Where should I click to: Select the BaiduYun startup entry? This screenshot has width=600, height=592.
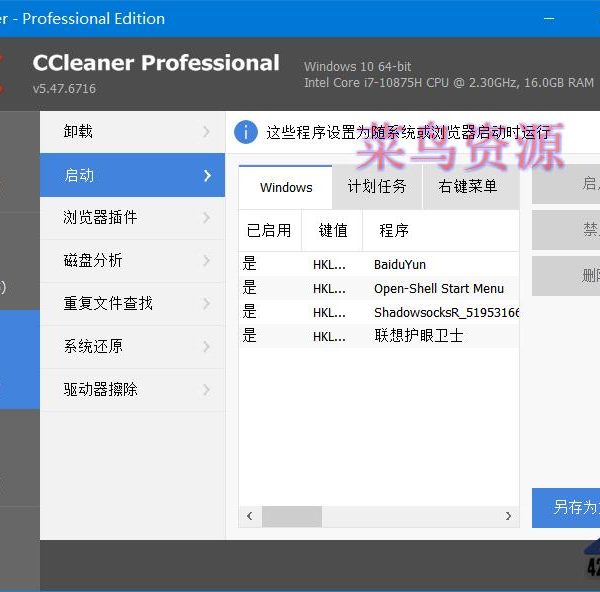click(x=400, y=265)
